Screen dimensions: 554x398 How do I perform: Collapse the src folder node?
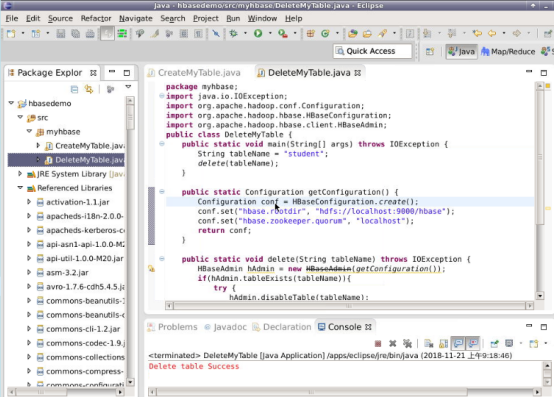point(20,117)
